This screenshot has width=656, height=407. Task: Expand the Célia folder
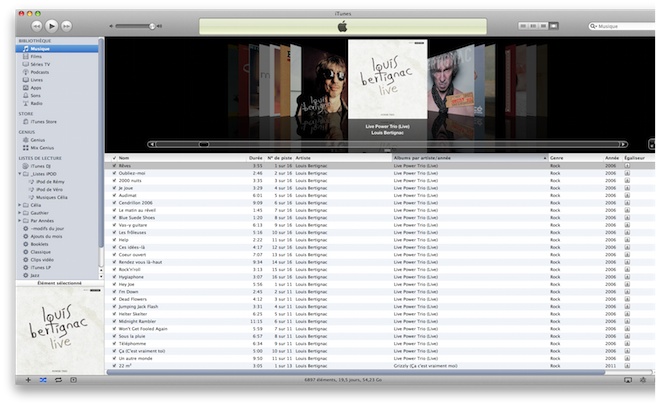[19, 205]
